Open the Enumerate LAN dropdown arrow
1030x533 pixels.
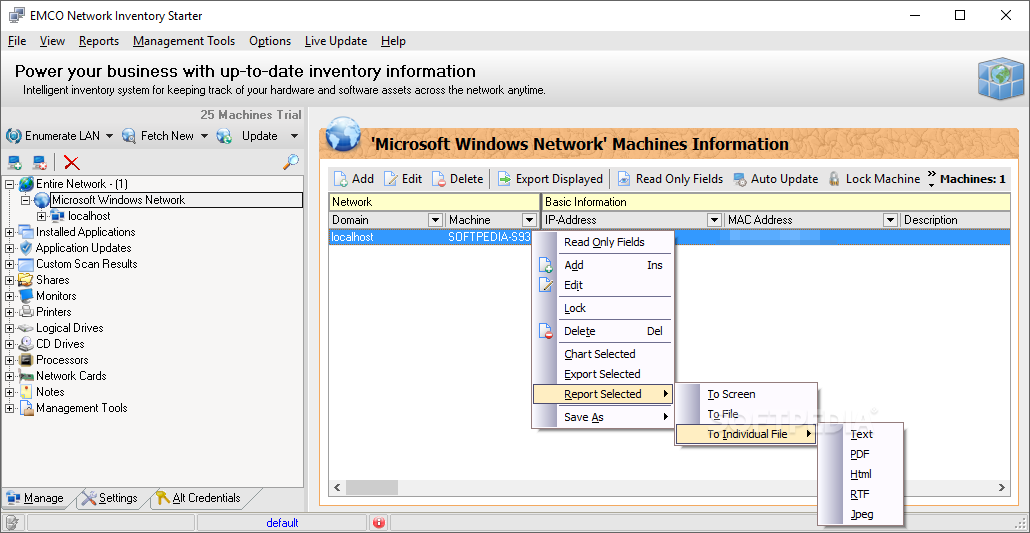[109, 136]
